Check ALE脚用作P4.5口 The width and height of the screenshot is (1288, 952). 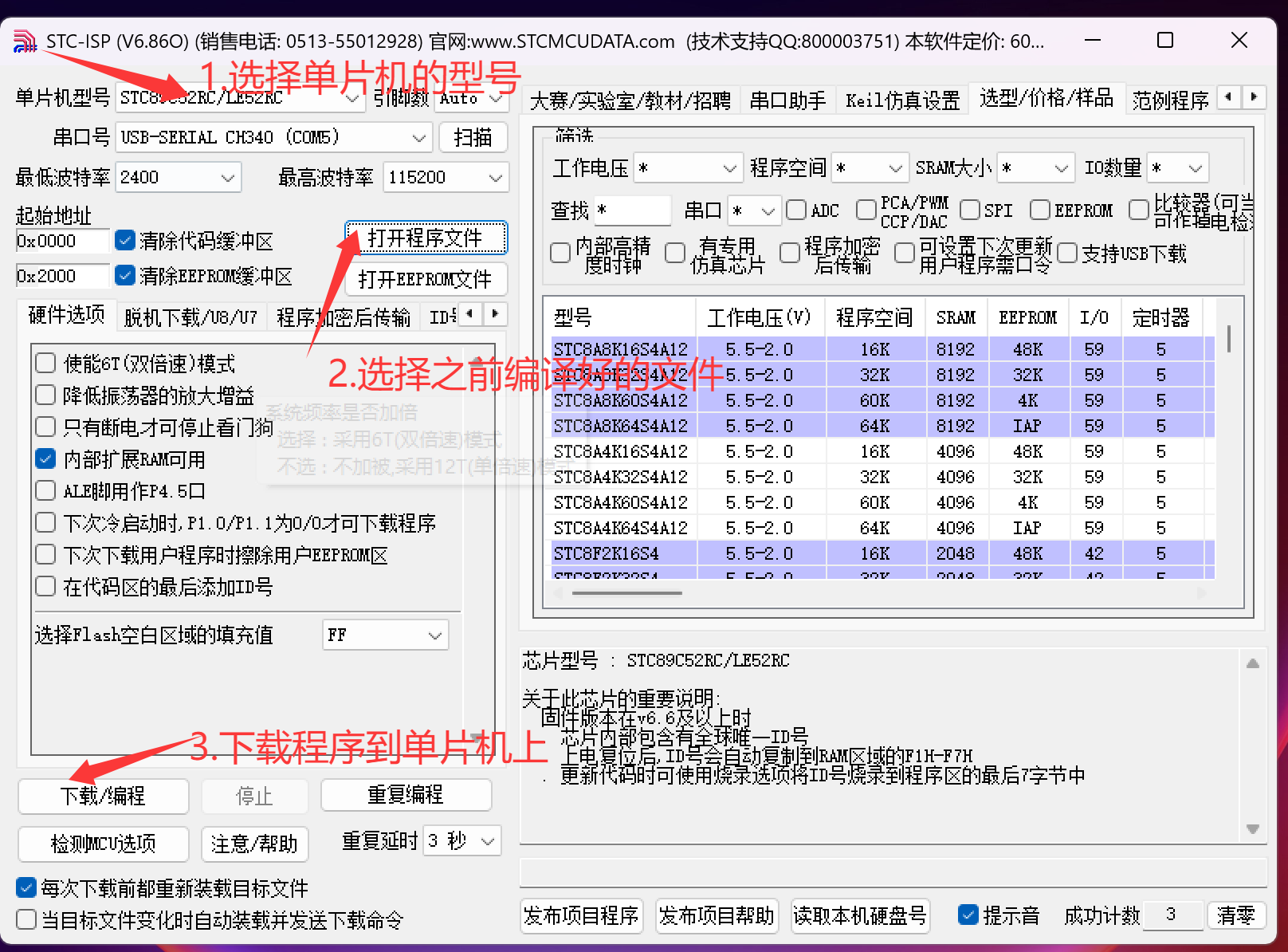tap(45, 490)
